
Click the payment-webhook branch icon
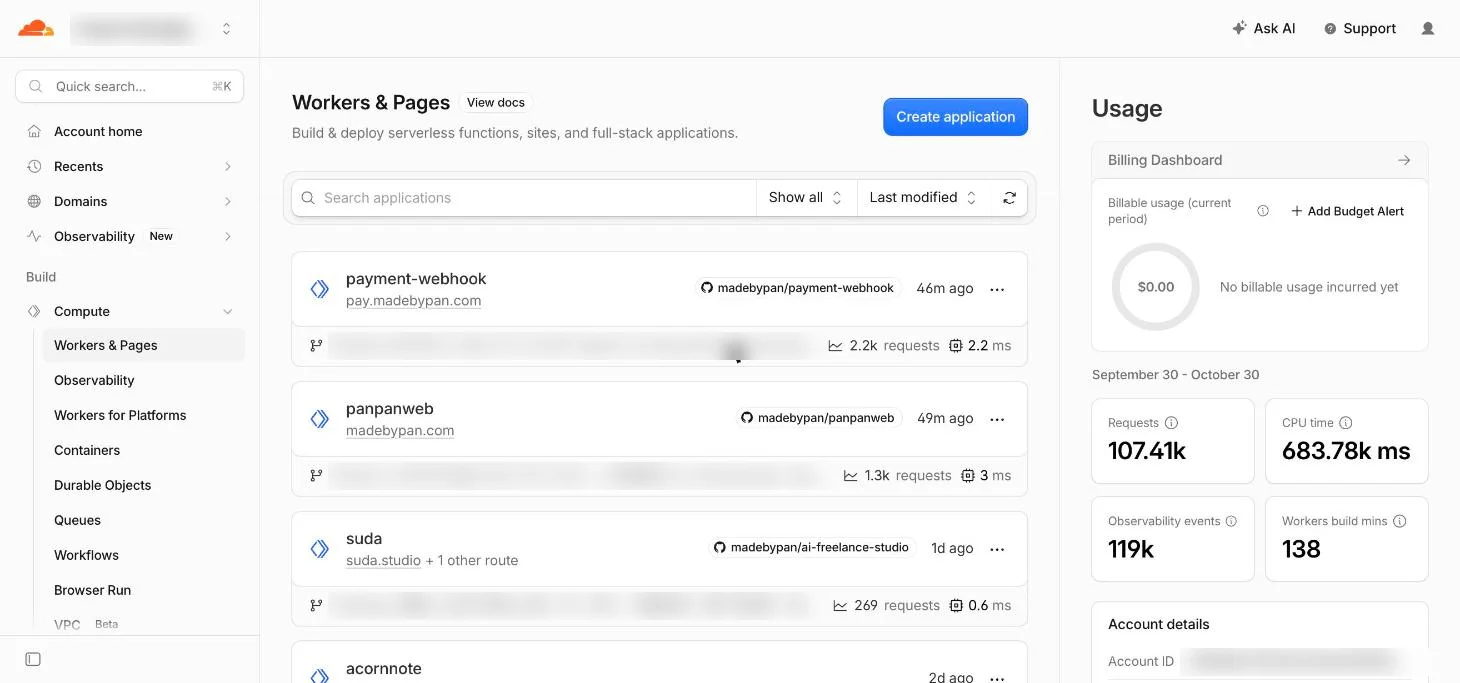click(x=316, y=346)
